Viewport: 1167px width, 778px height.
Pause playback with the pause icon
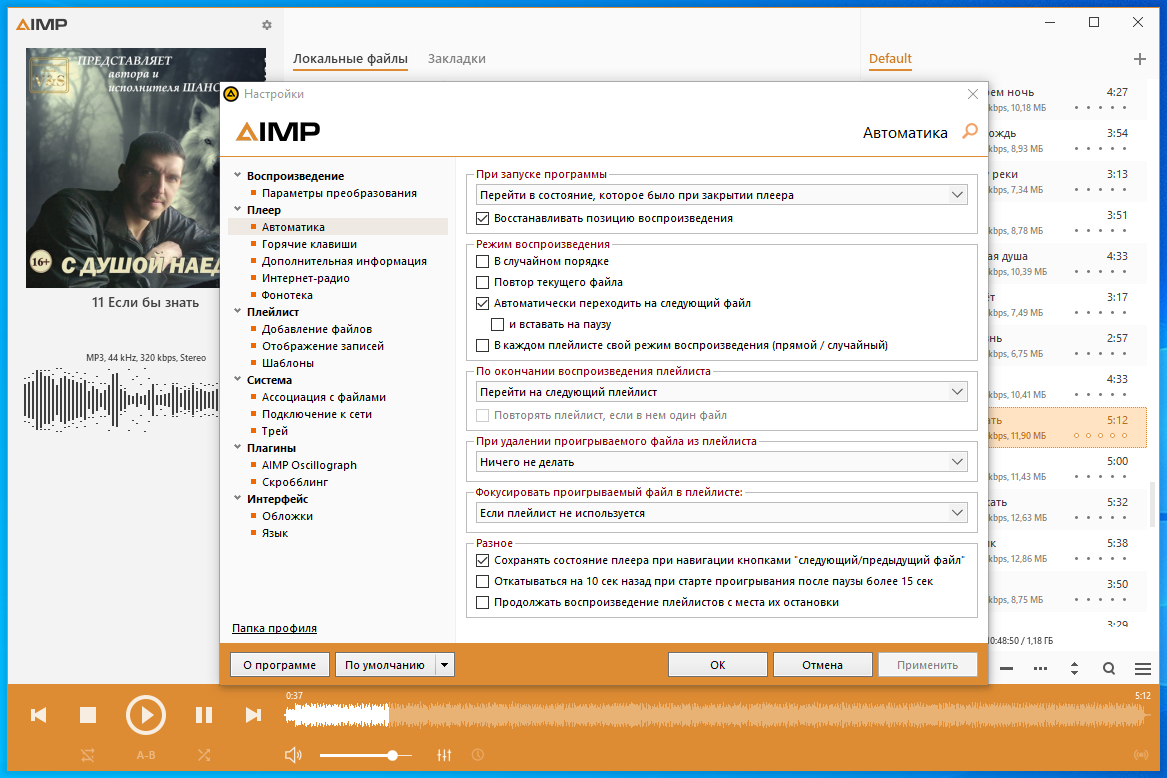coord(204,715)
